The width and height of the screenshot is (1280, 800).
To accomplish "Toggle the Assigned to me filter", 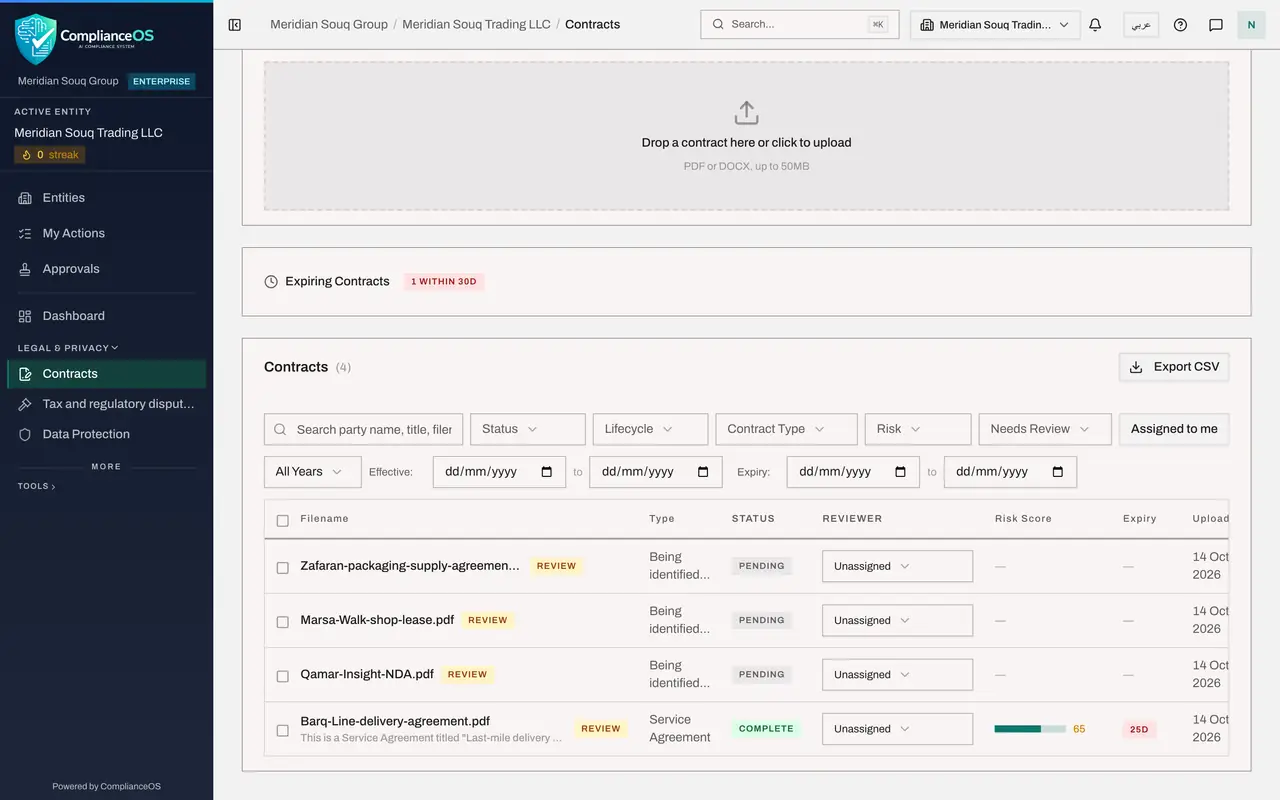I will coord(1174,429).
